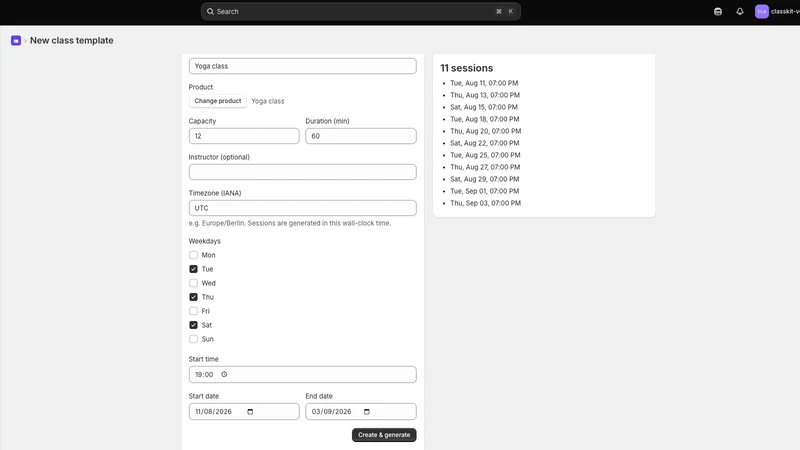
Task: Select session Sat, Aug 15, 07:00 PM
Action: 484,107
